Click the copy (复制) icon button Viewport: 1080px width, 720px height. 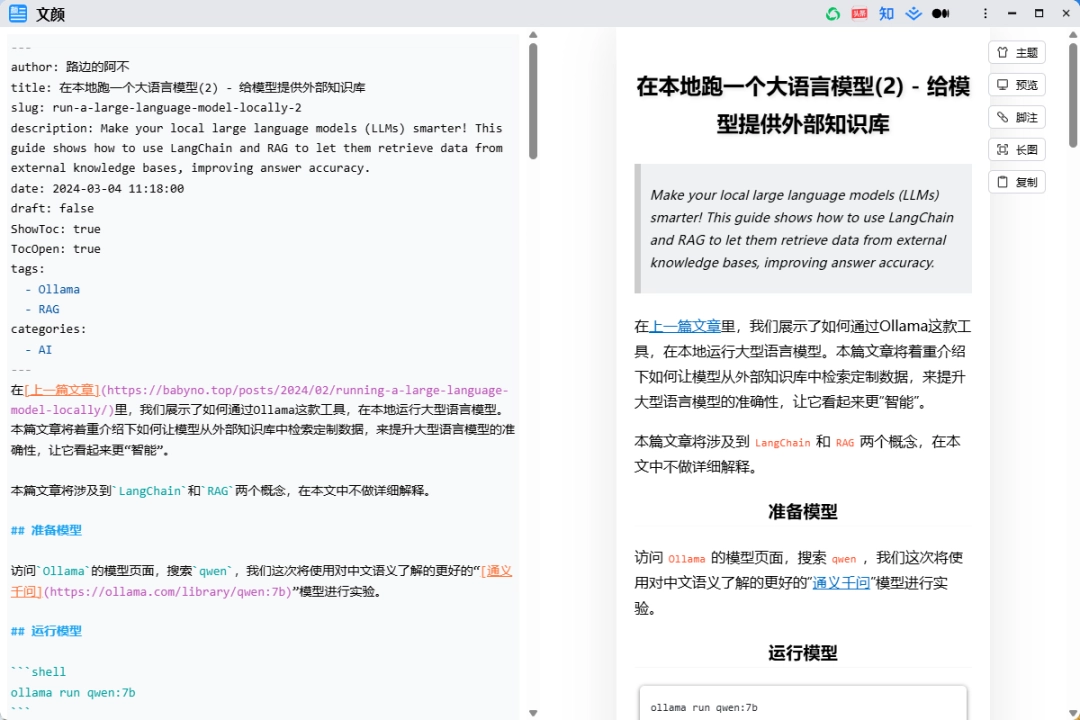(x=1017, y=181)
